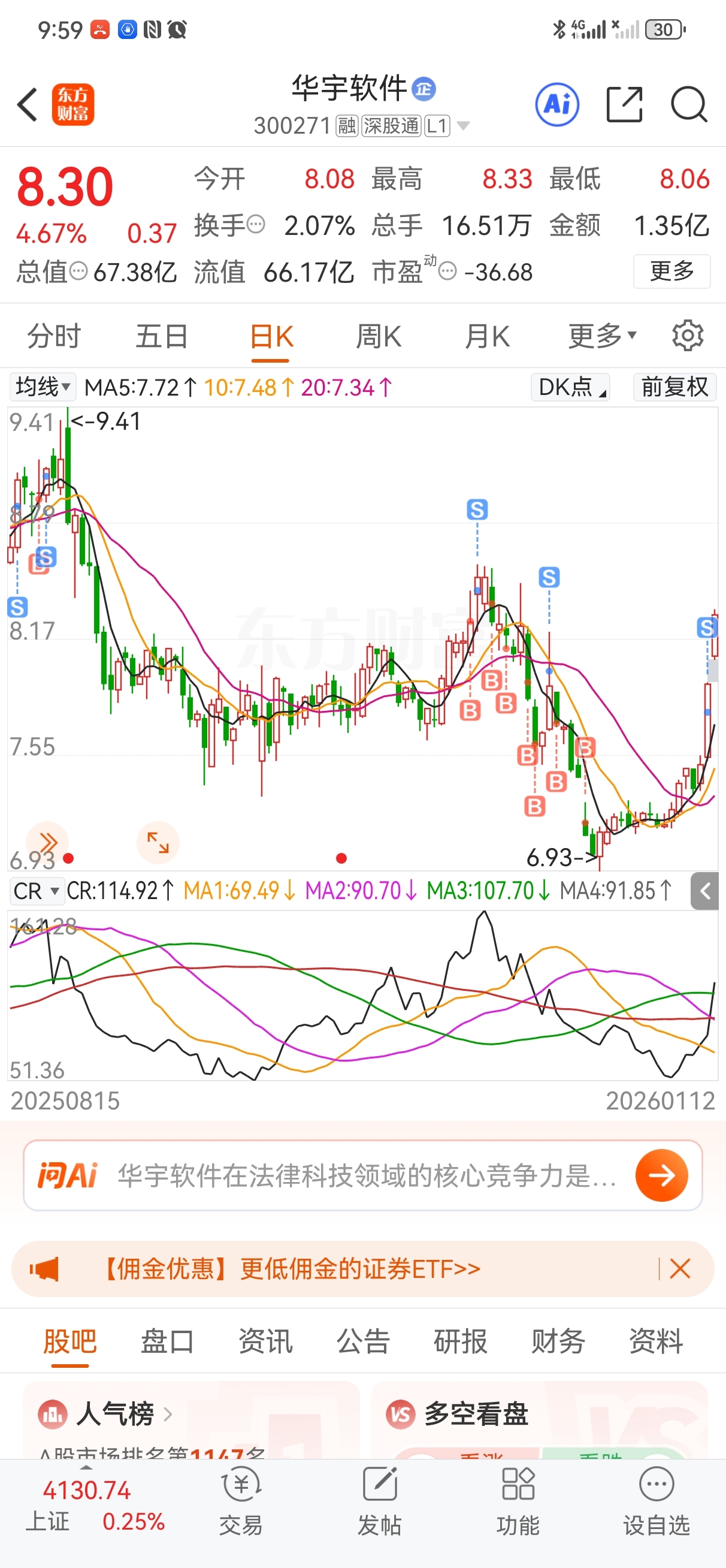Open the 公告 tab
The height and width of the screenshot is (1568, 726).
point(364,1341)
